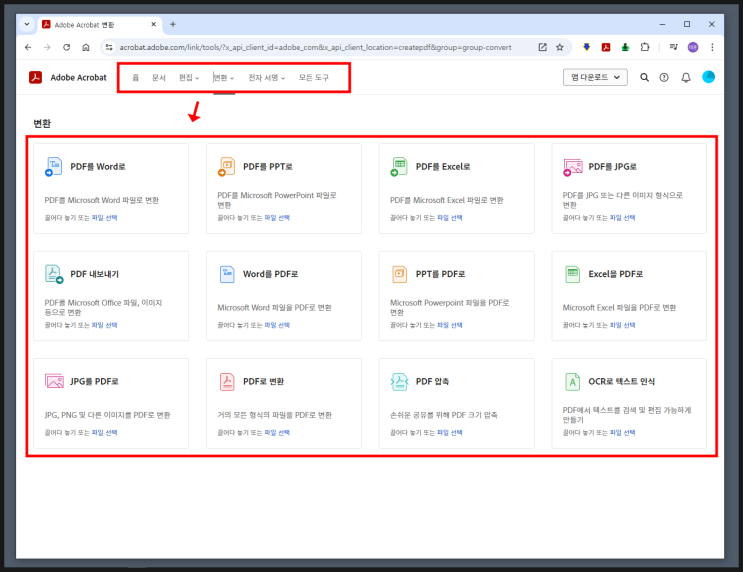Image resolution: width=743 pixels, height=572 pixels.
Task: Click 파일 선택 in PDF를 JPG로 card
Action: click(x=623, y=218)
